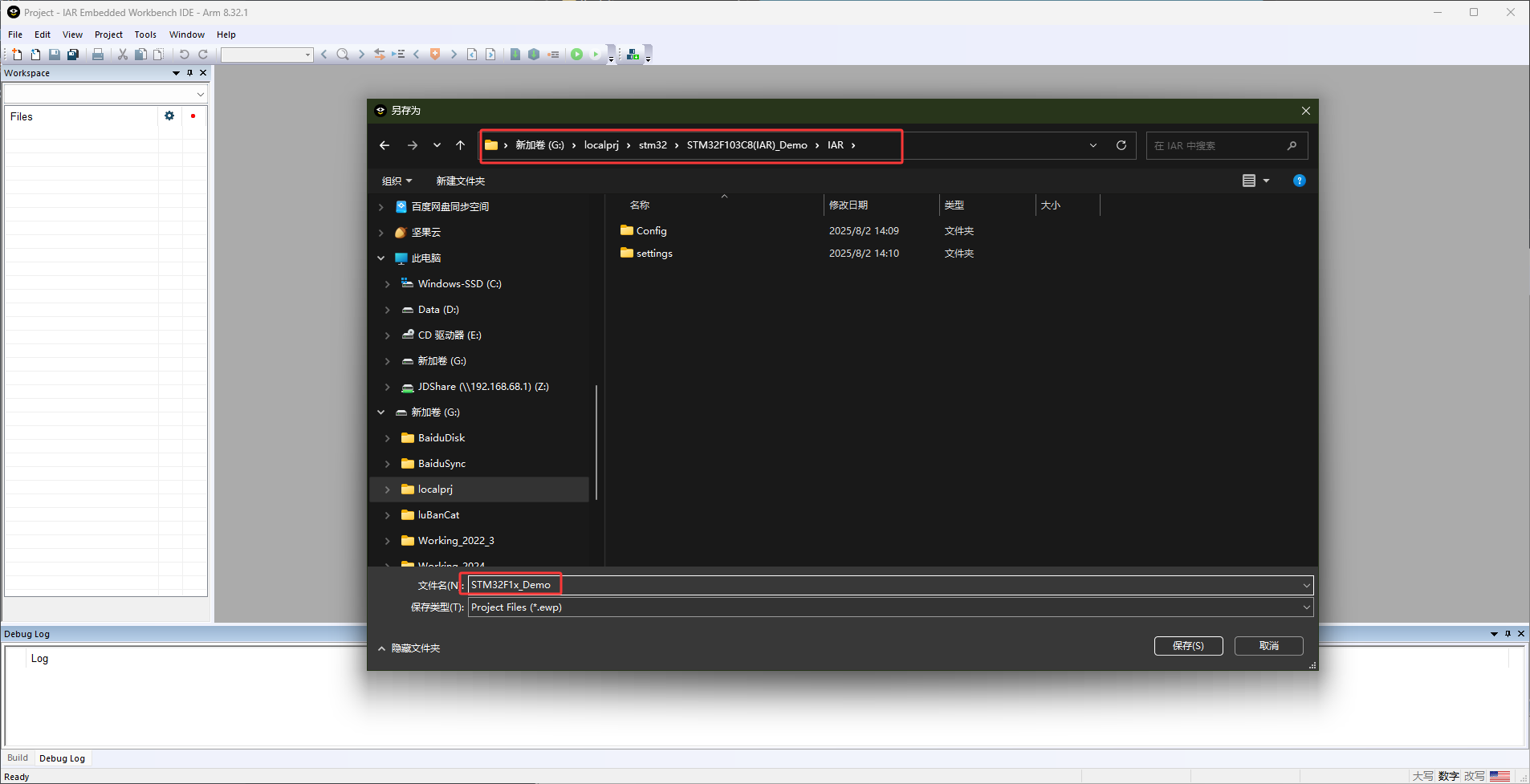Click the navigation tree scrollbar

596,441
